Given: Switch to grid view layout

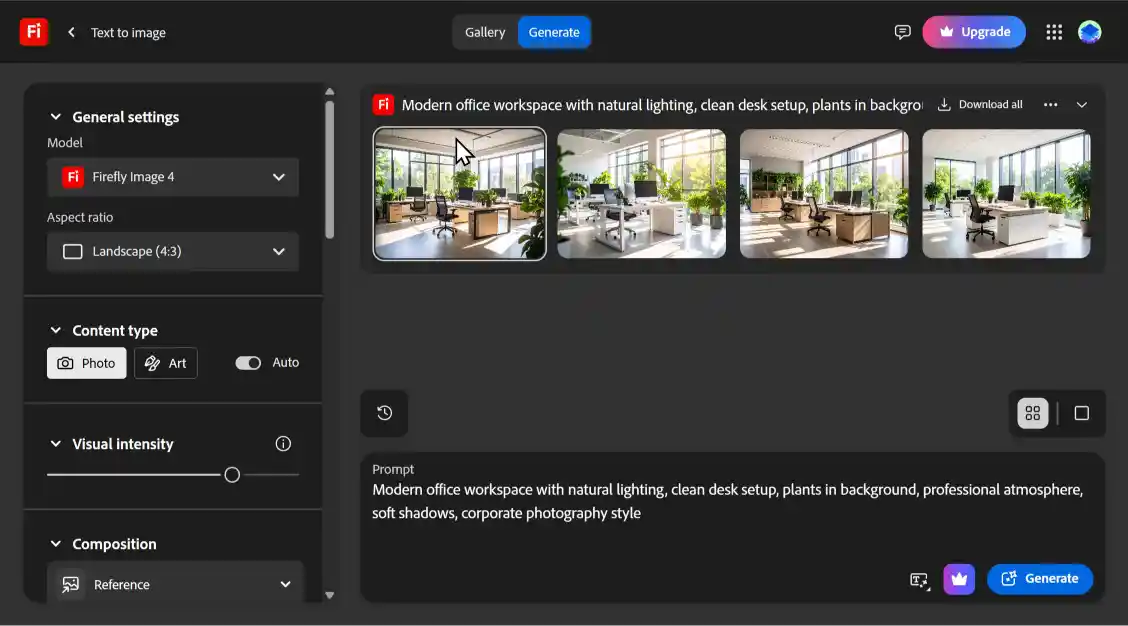Looking at the screenshot, I should point(1033,413).
